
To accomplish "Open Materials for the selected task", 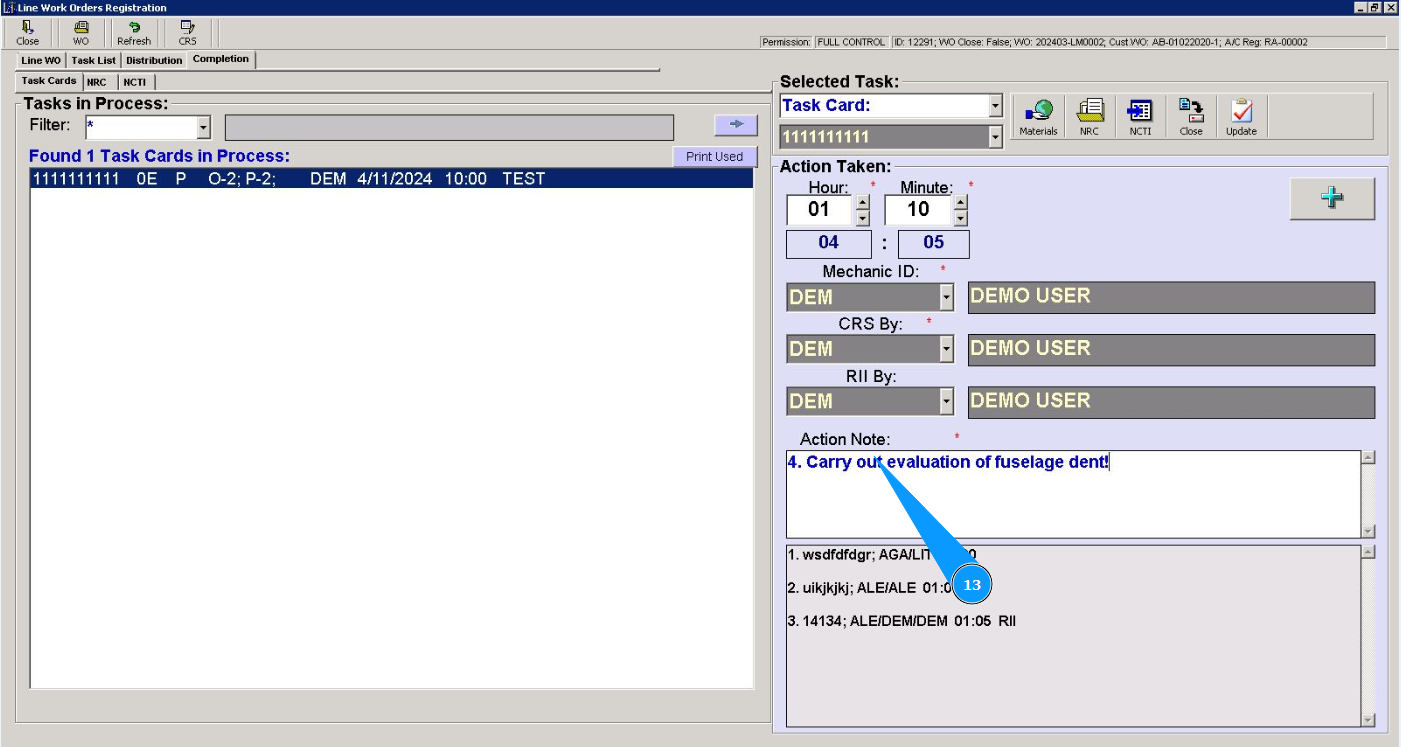I will (x=1038, y=117).
